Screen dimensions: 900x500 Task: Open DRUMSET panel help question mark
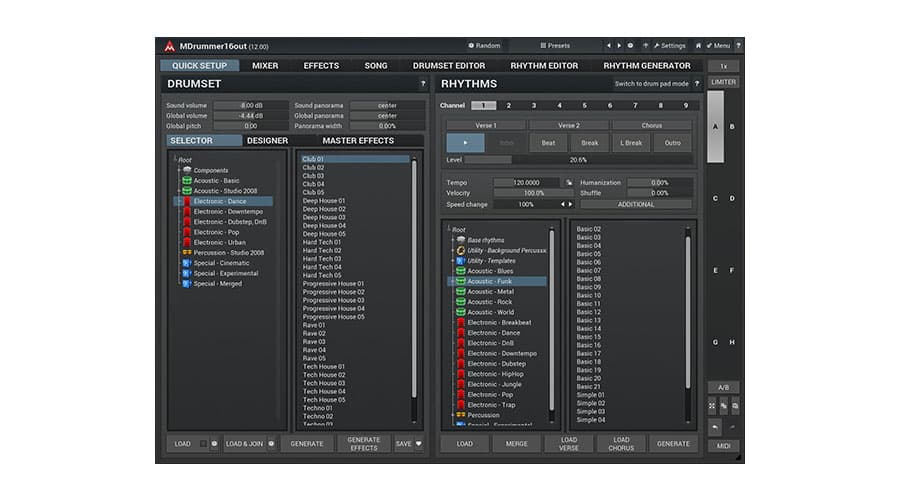click(423, 84)
